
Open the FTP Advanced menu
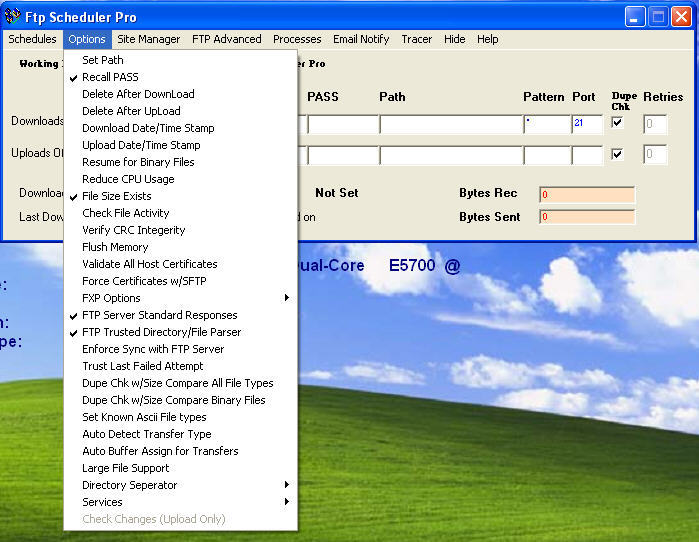(226, 39)
